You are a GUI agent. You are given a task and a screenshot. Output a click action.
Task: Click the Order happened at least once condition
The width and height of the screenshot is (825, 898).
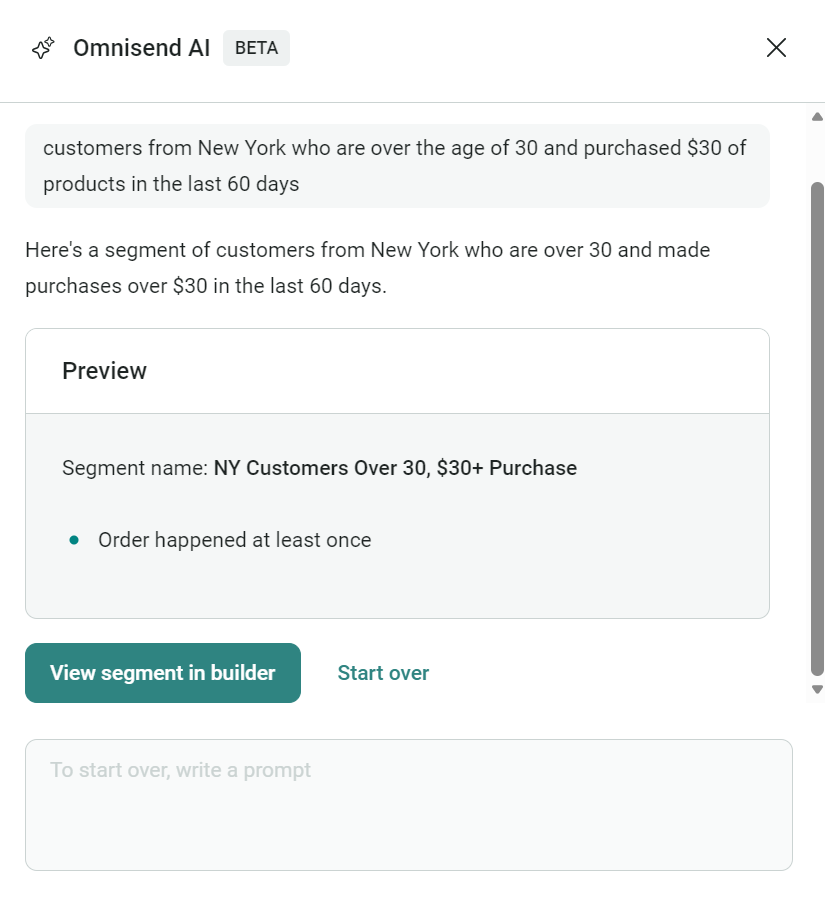(234, 539)
